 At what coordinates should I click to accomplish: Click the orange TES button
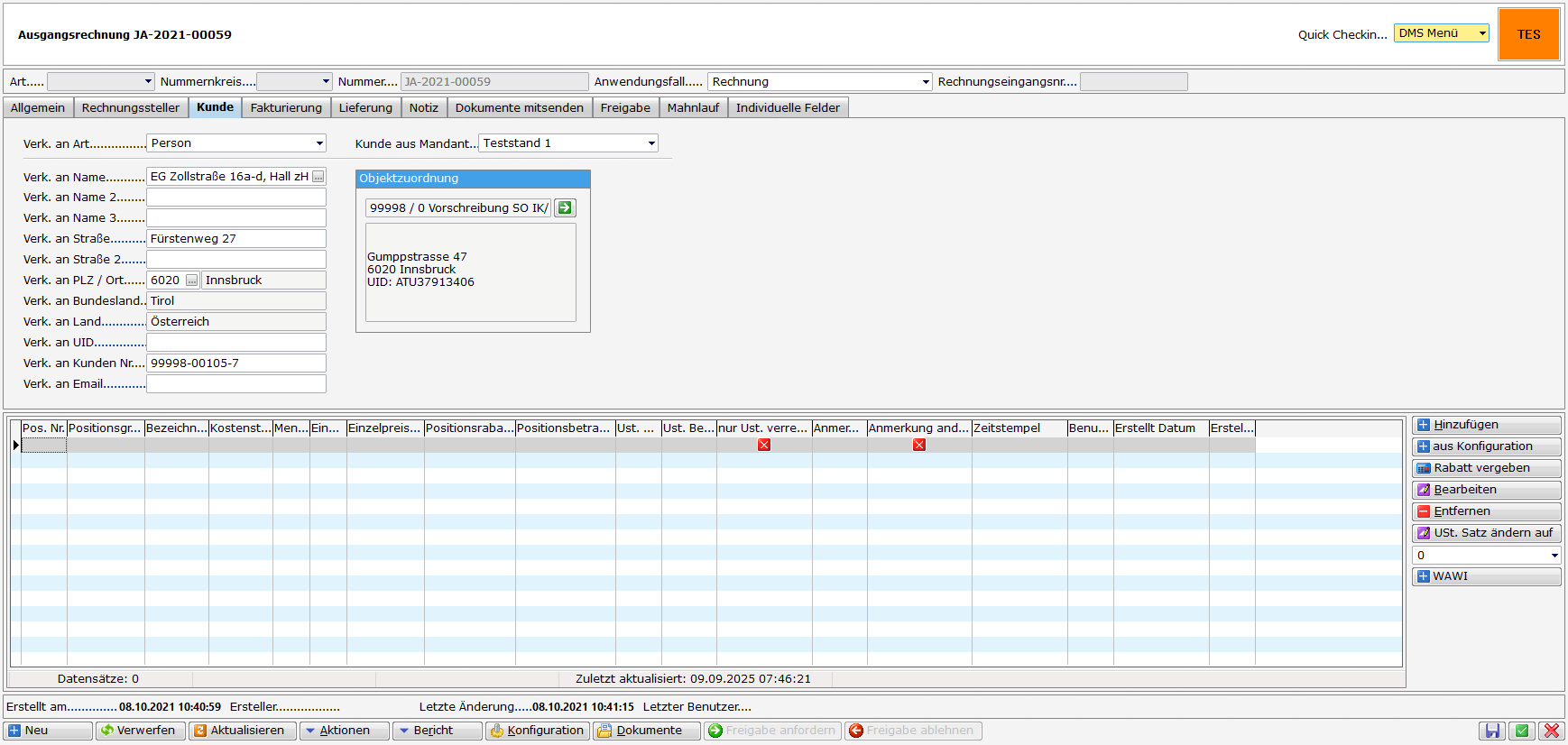pos(1528,34)
